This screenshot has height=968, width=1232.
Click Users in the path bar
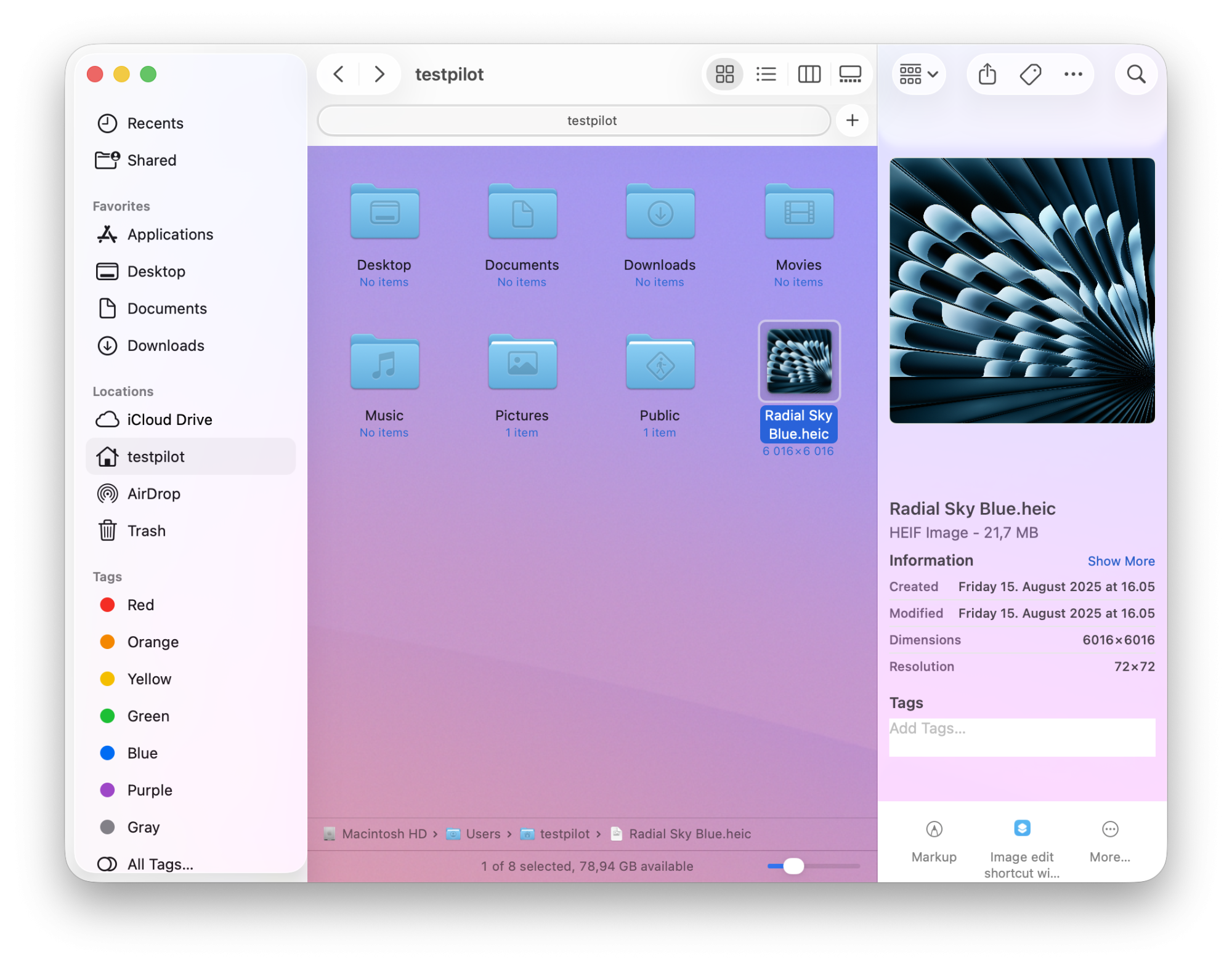point(482,834)
